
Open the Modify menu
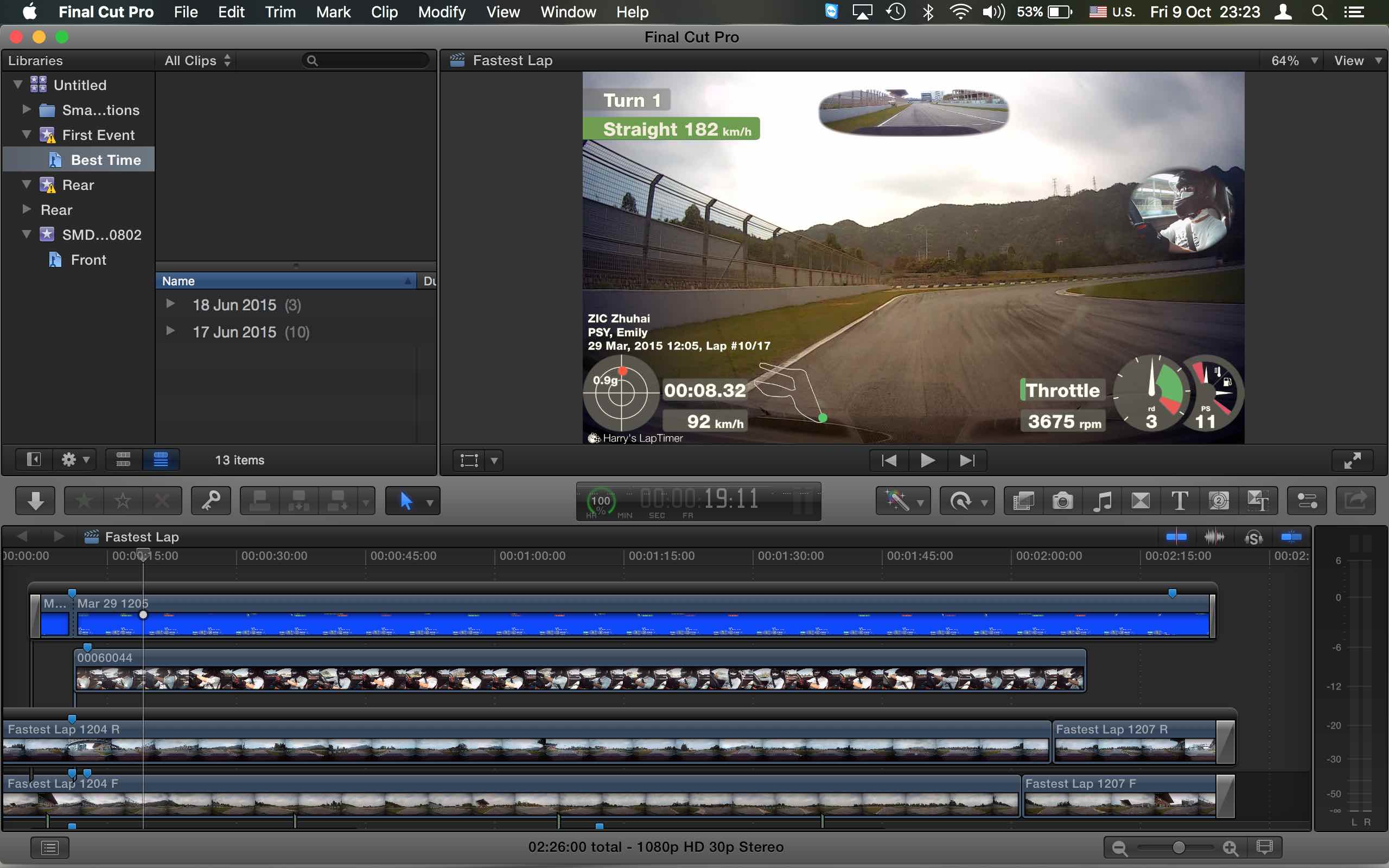(x=441, y=12)
